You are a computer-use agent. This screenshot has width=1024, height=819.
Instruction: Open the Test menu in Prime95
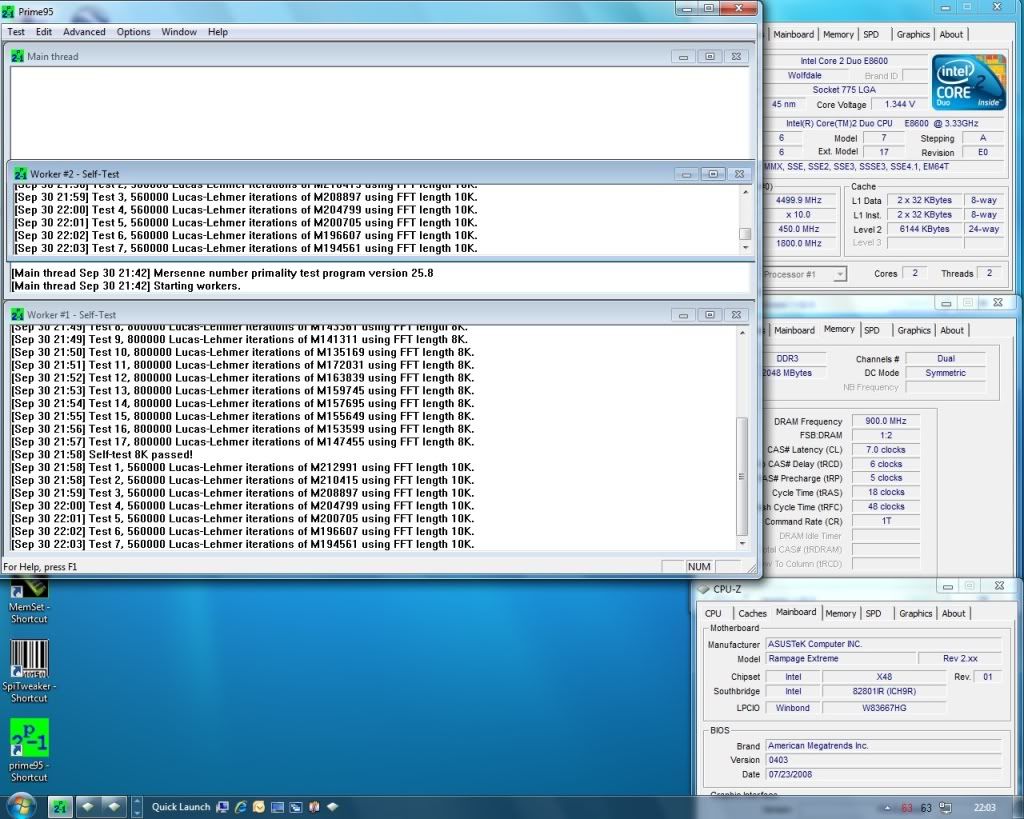point(16,32)
